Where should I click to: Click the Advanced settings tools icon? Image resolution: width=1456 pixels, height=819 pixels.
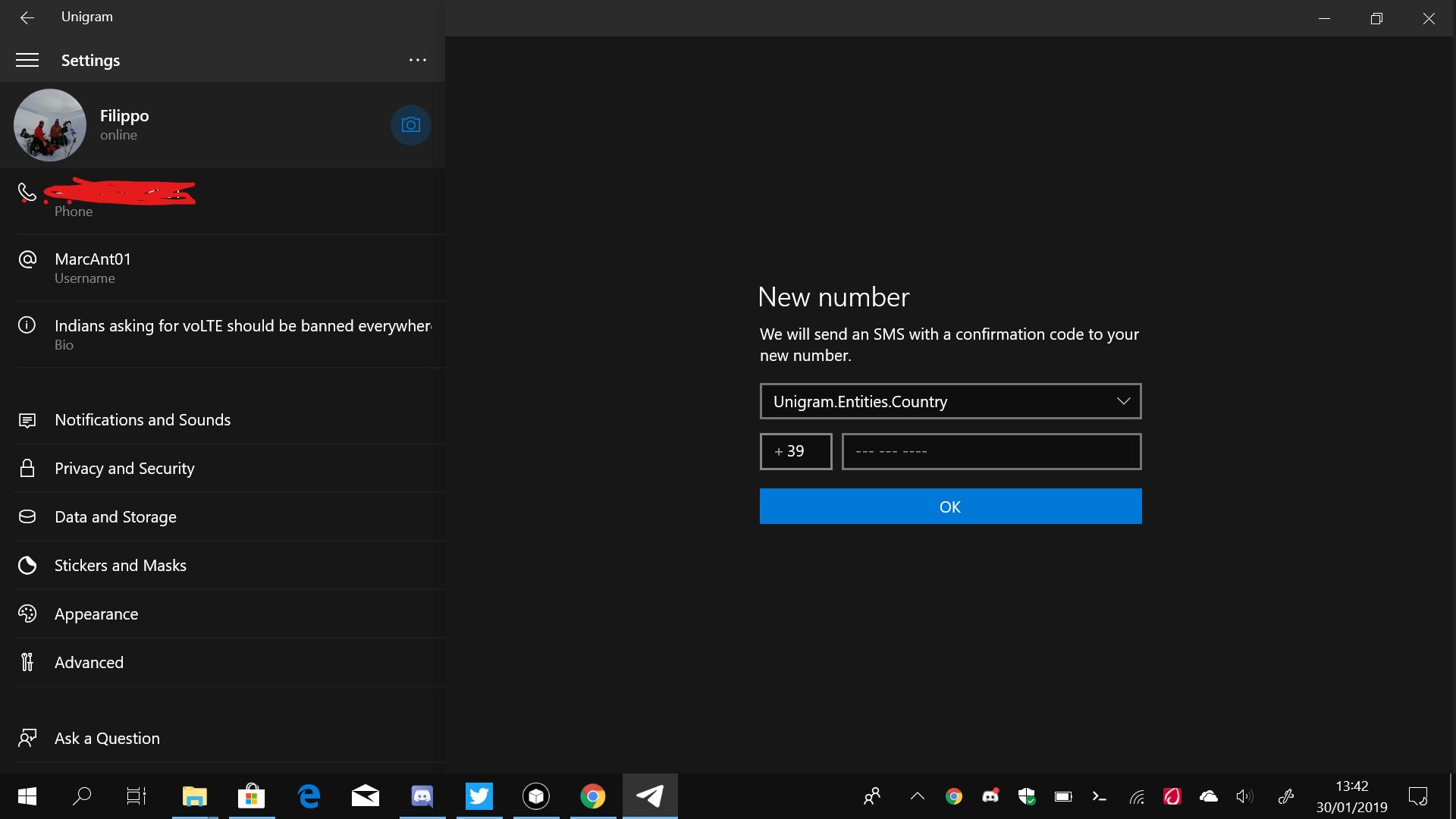coord(27,663)
